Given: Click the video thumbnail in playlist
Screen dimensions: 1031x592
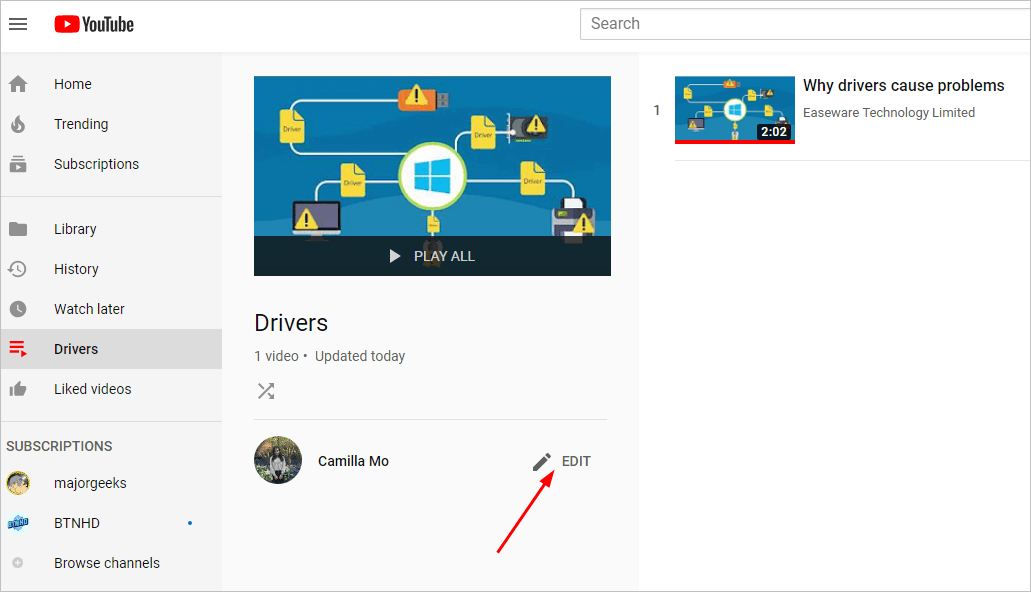Looking at the screenshot, I should [x=734, y=109].
